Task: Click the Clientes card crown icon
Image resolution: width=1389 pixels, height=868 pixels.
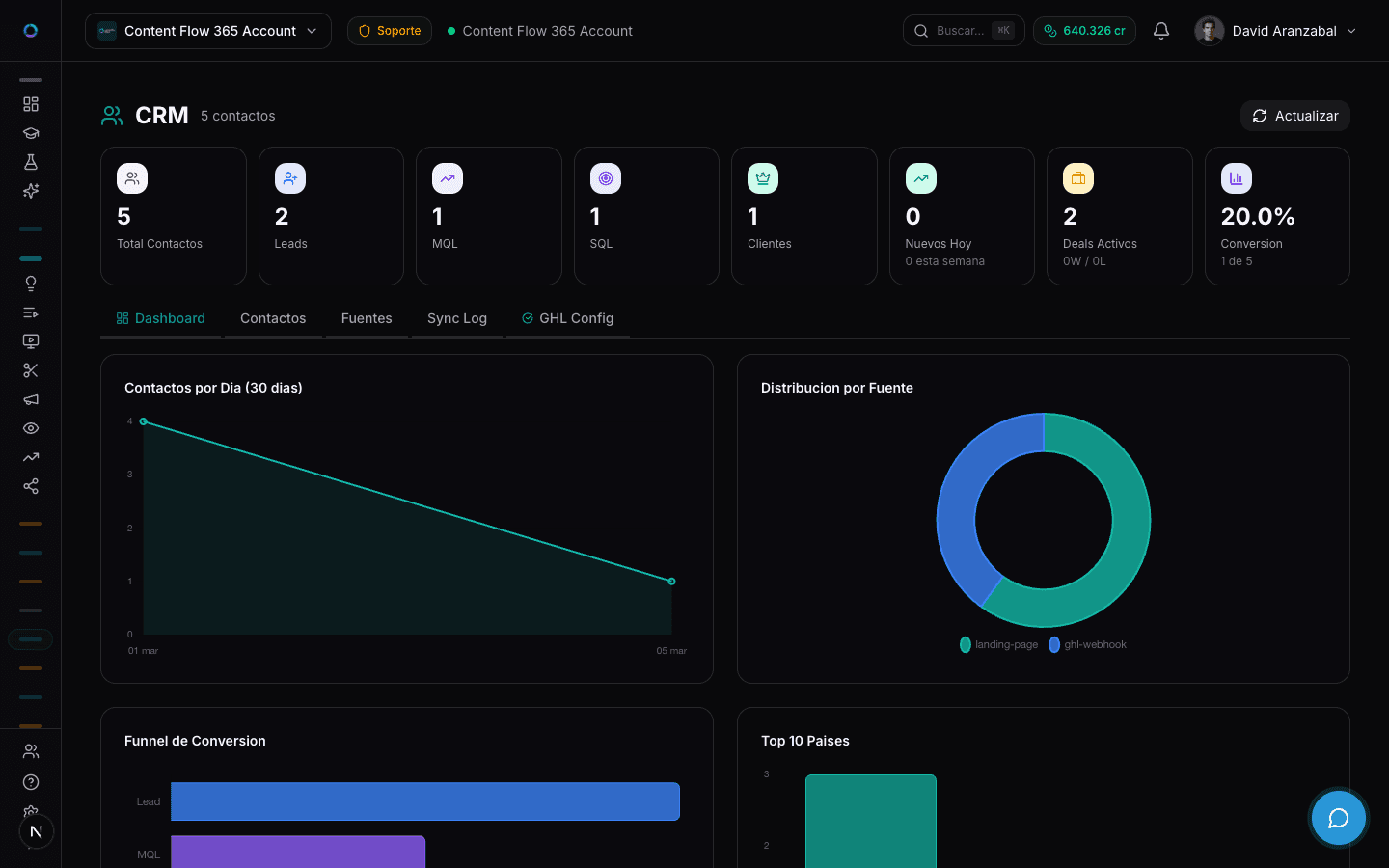Action: [763, 178]
